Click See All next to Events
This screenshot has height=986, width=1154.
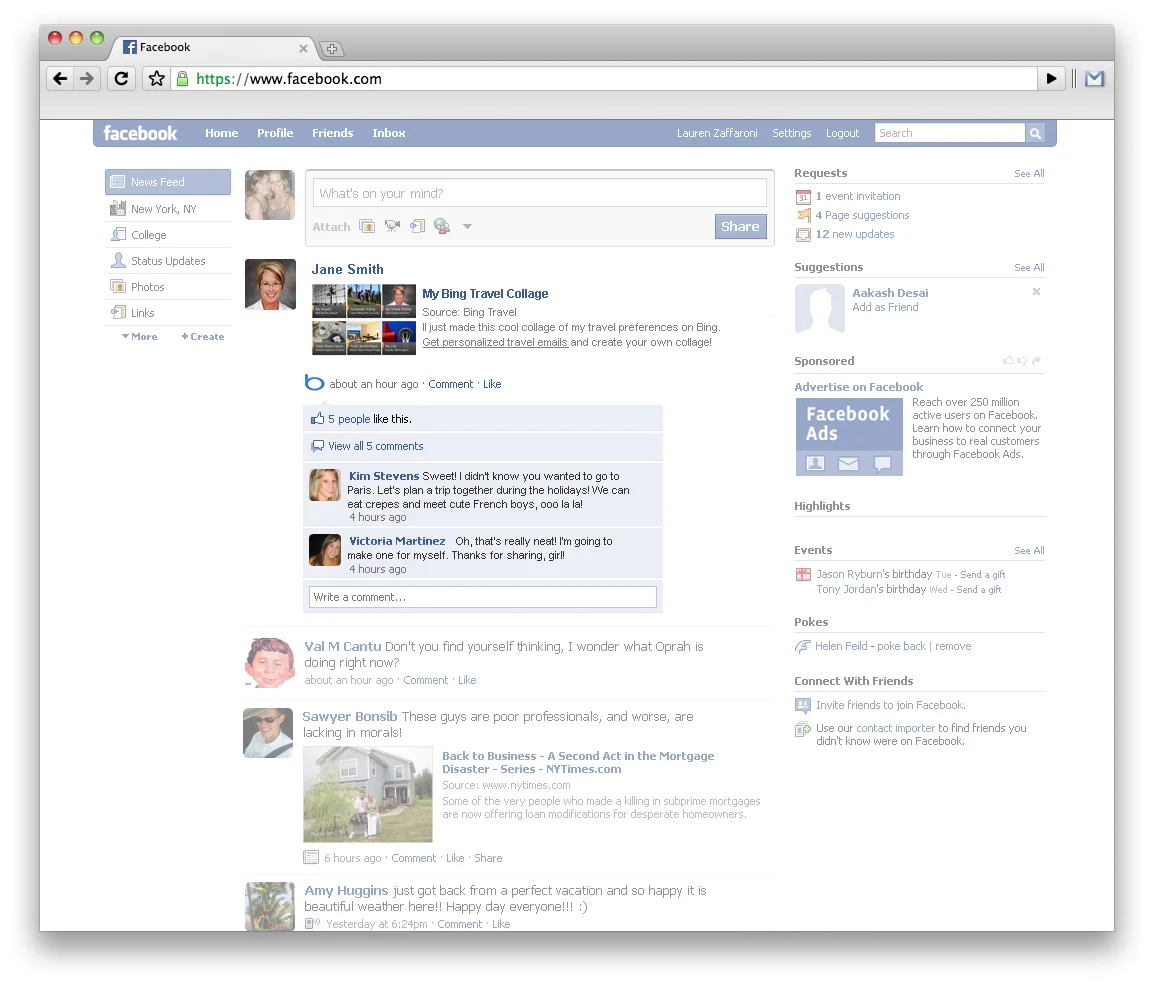click(x=1029, y=550)
